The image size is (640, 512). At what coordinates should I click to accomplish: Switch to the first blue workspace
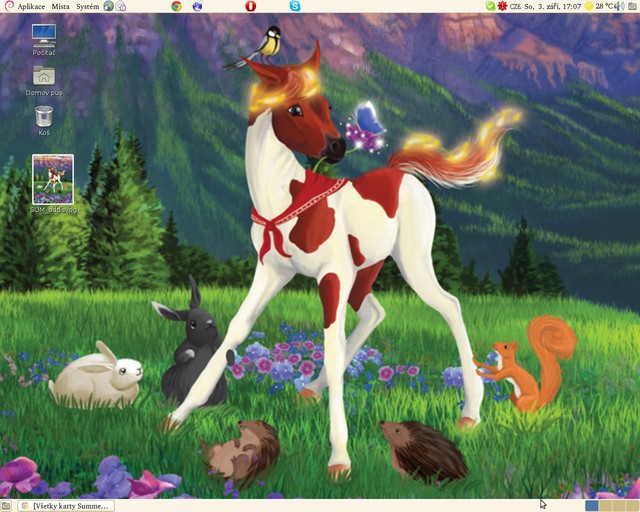click(591, 505)
